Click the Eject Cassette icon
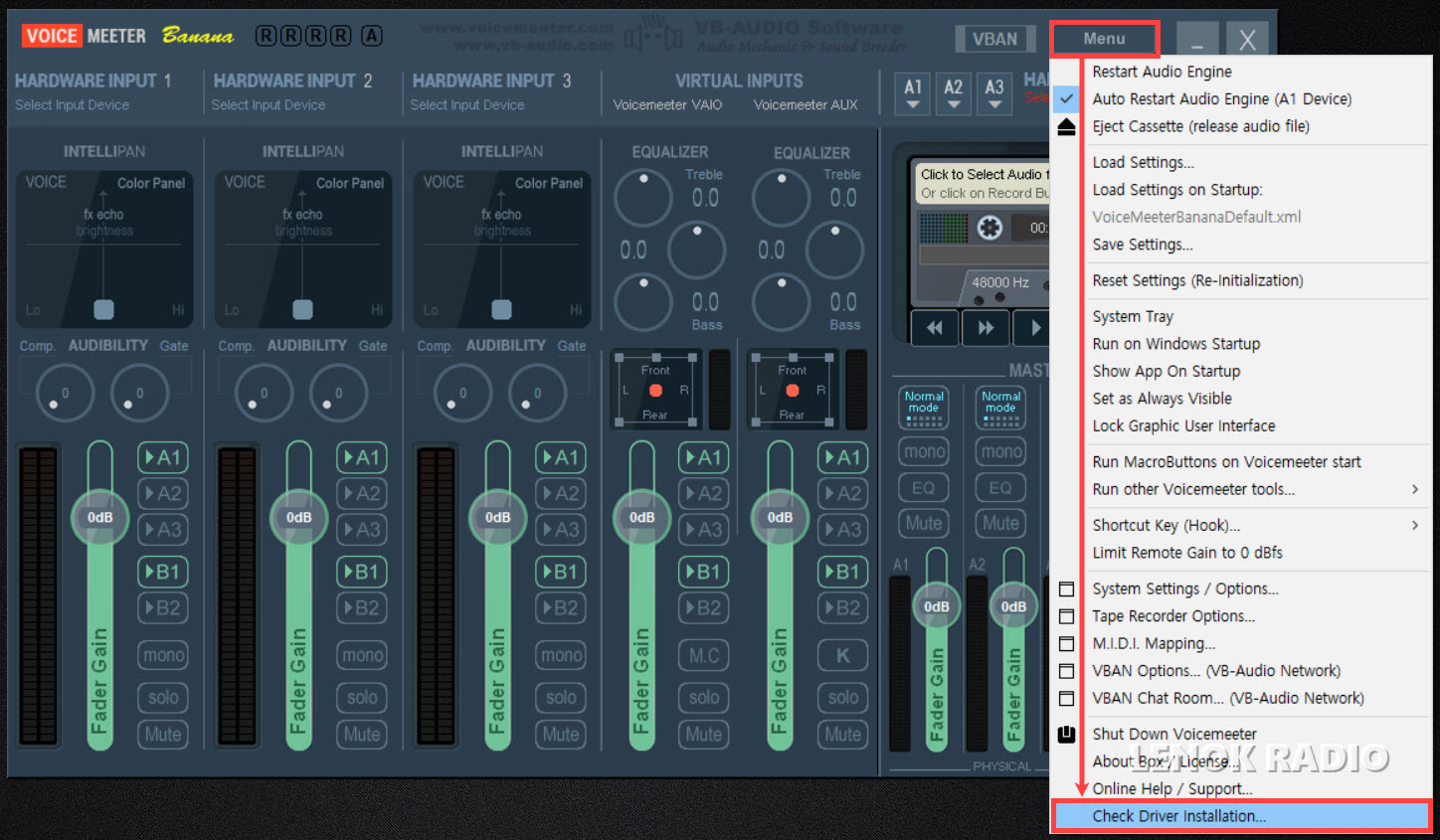 click(x=1066, y=126)
